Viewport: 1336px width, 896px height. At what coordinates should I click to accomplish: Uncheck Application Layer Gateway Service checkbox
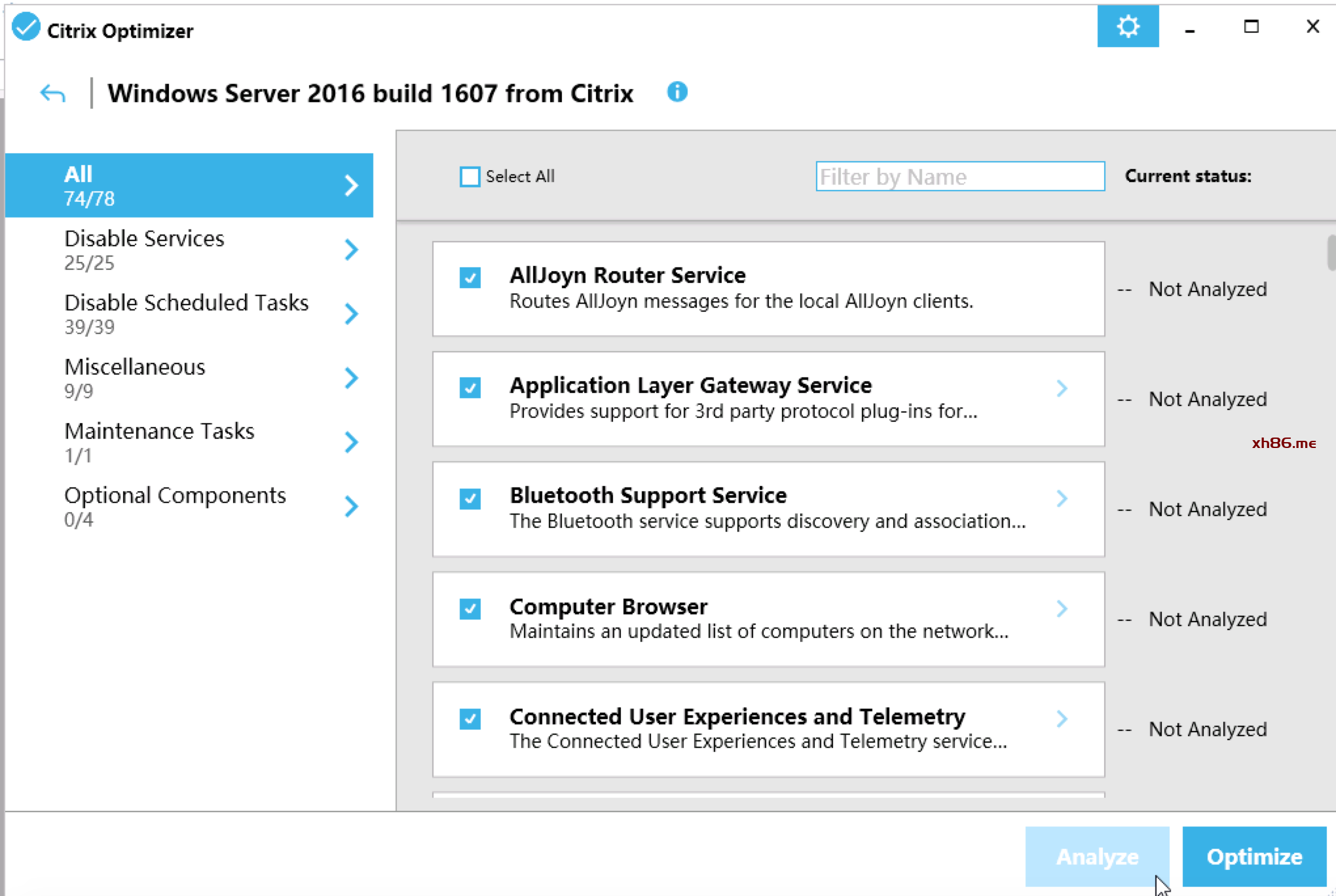(x=470, y=388)
